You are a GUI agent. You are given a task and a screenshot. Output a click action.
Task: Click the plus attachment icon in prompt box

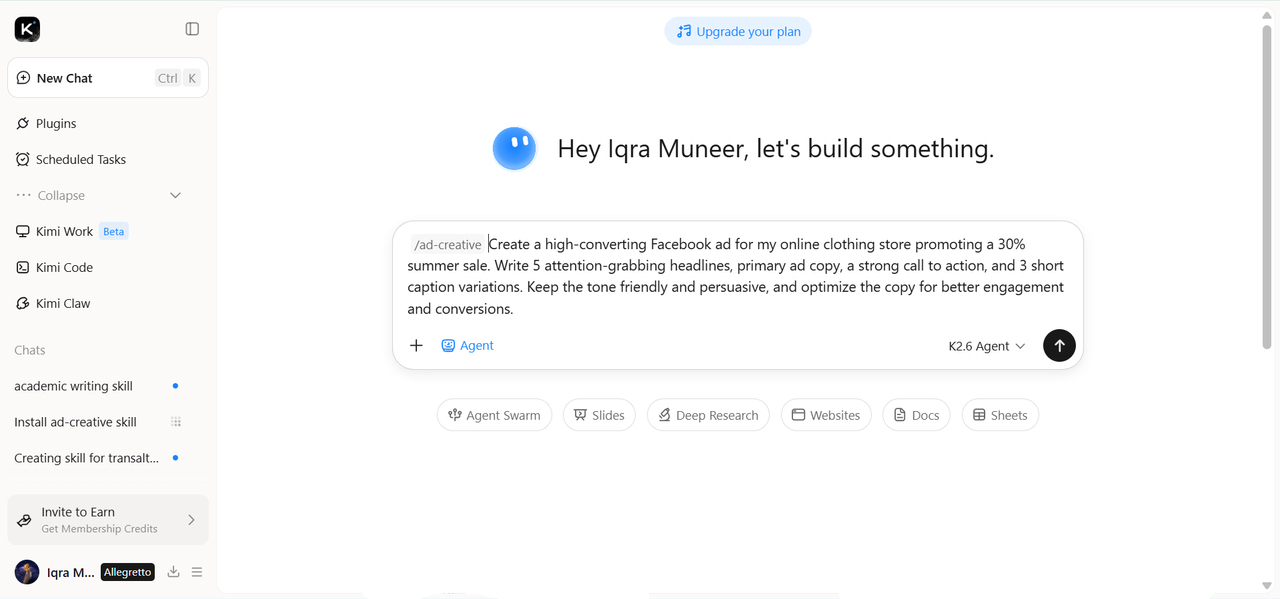click(416, 346)
